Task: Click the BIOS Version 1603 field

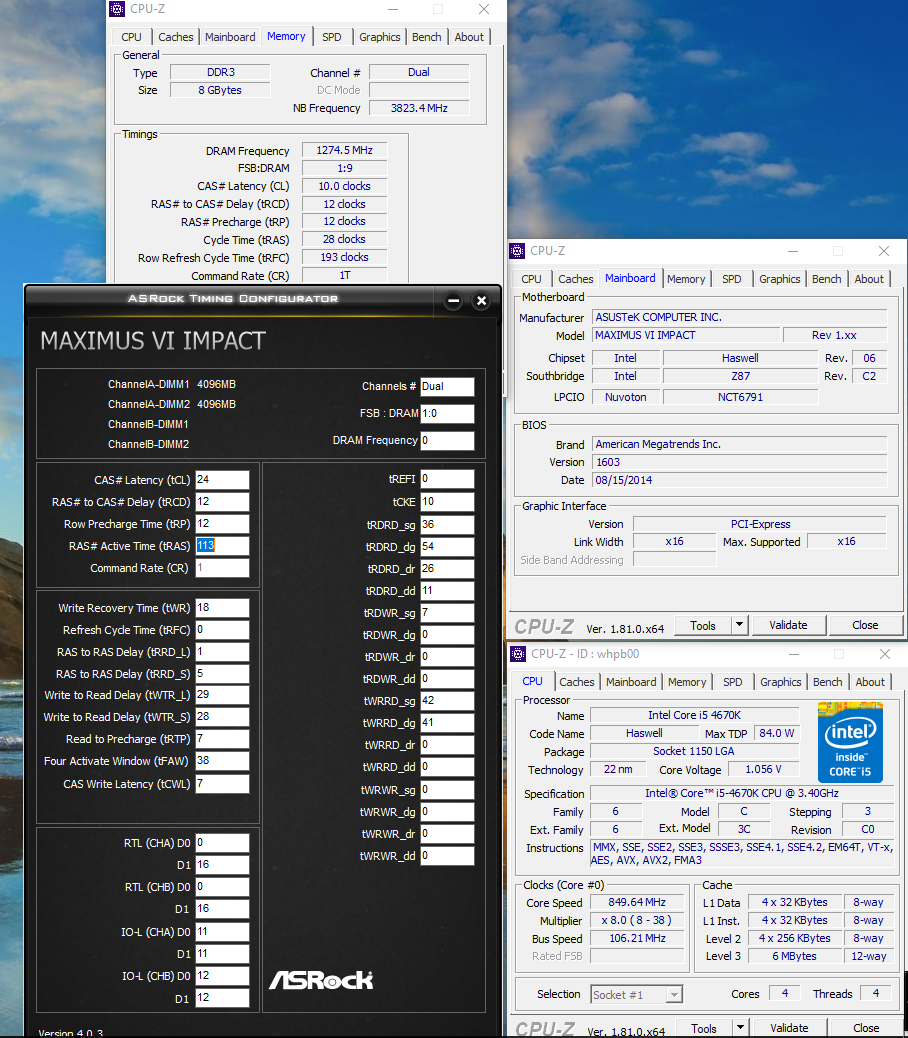Action: click(740, 462)
